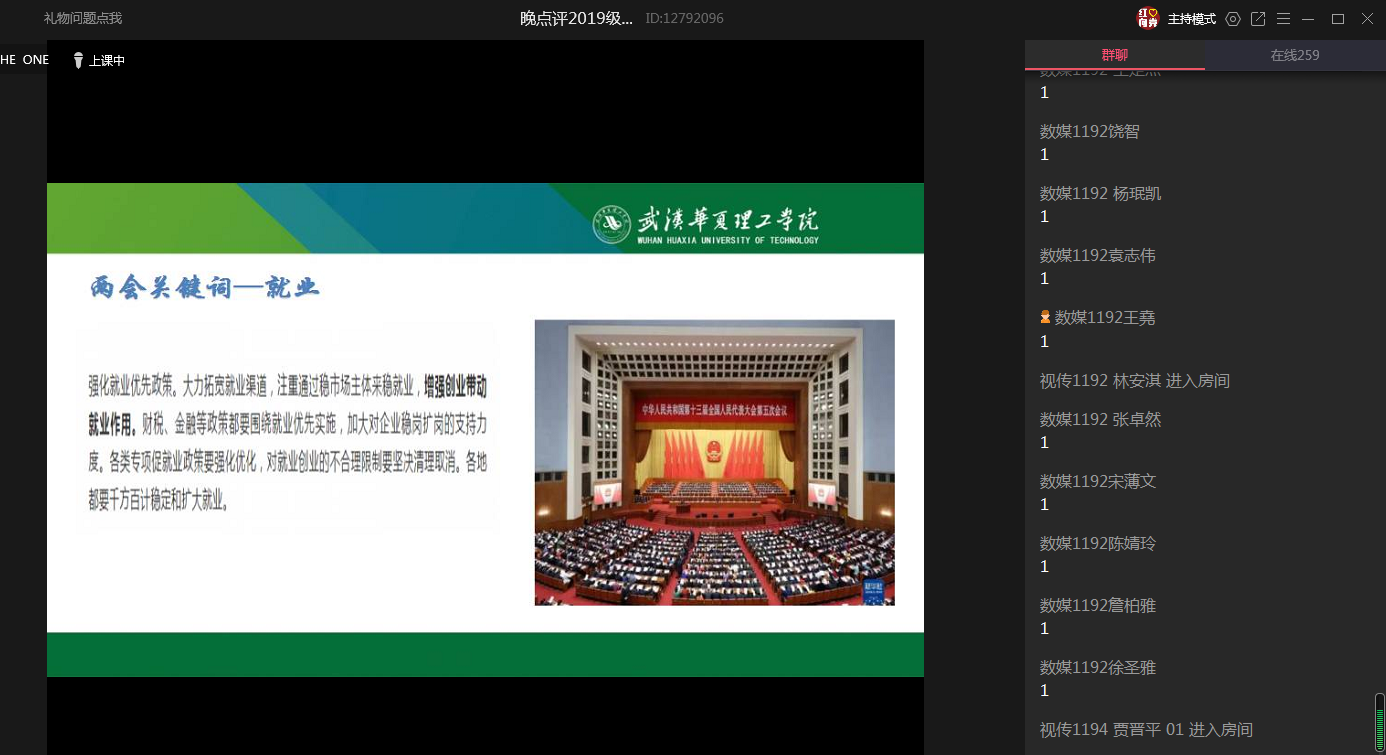
Task: Switch to the 在线259 tab
Action: click(x=1294, y=55)
